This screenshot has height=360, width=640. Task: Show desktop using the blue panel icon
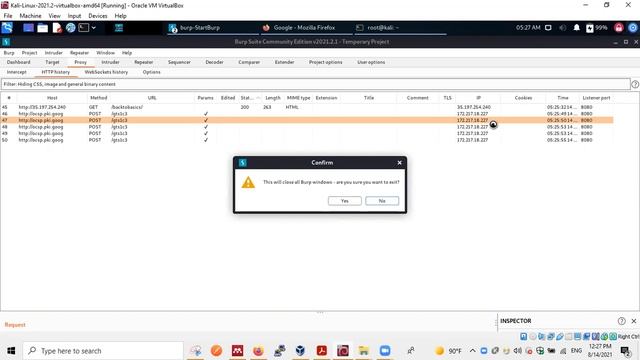coord(28,28)
